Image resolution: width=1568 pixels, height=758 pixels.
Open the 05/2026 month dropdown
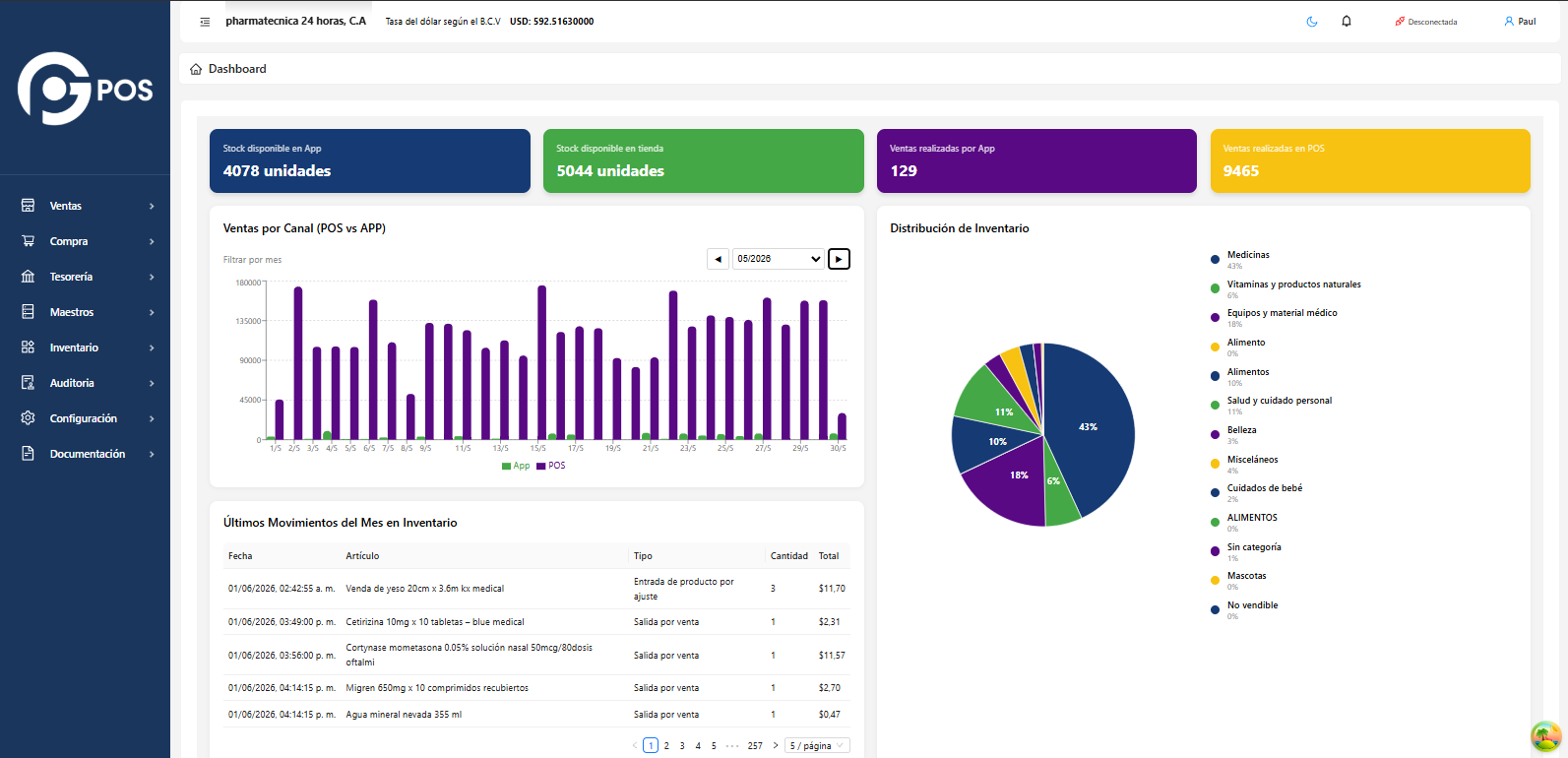pos(779,259)
